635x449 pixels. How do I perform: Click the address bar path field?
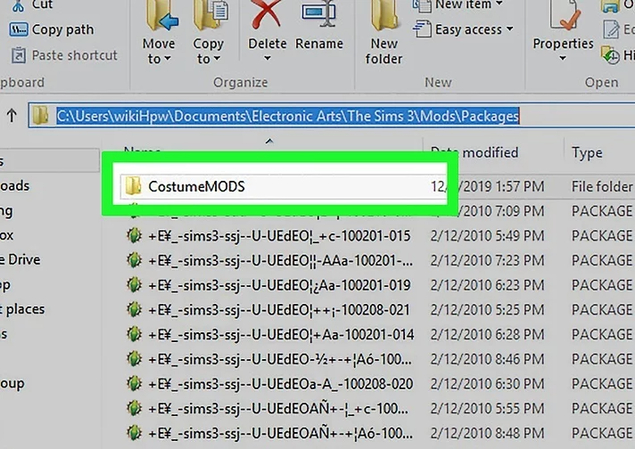331,116
